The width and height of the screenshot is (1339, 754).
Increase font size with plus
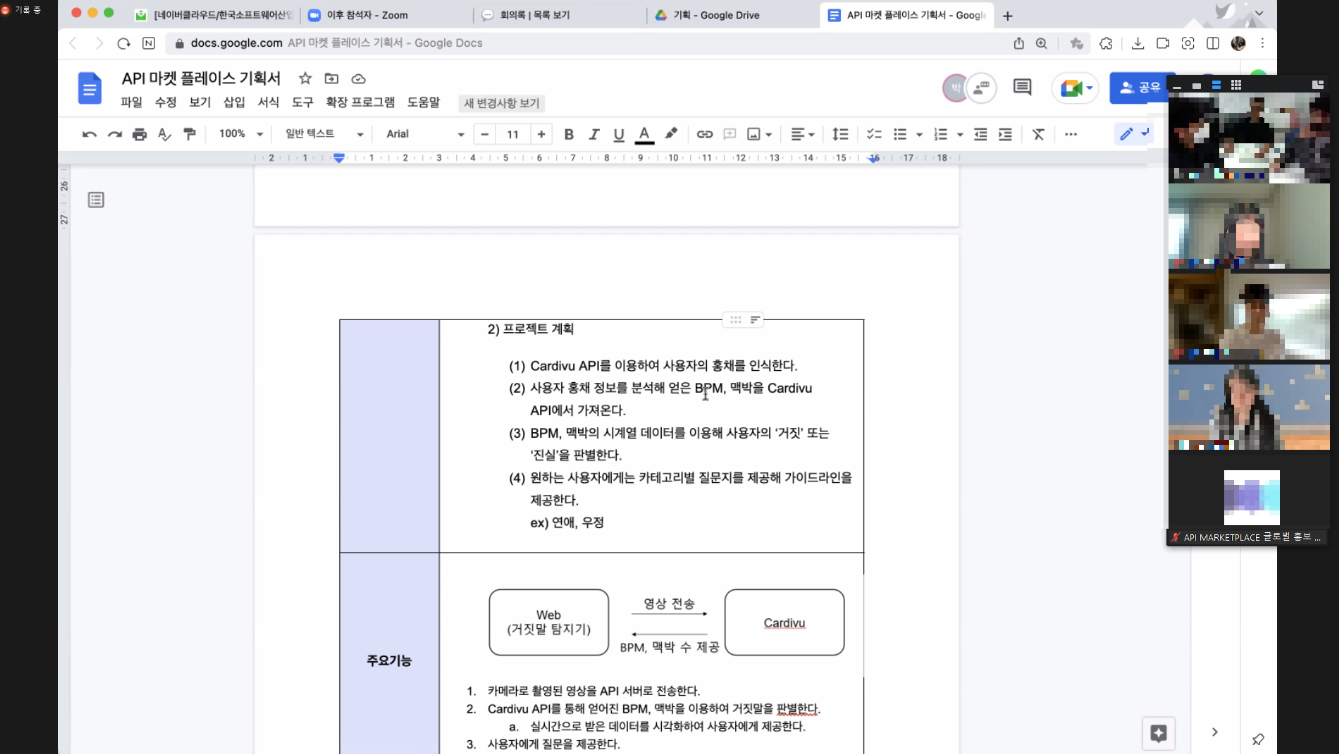point(541,134)
